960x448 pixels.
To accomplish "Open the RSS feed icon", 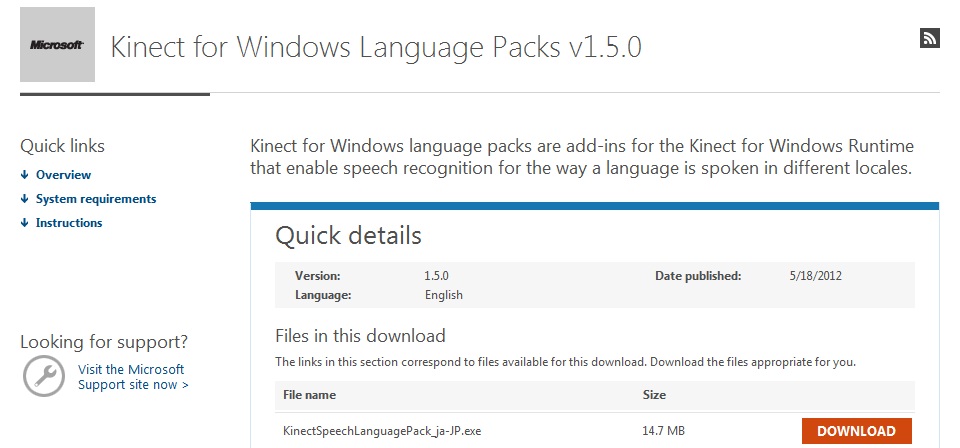I will coord(929,39).
